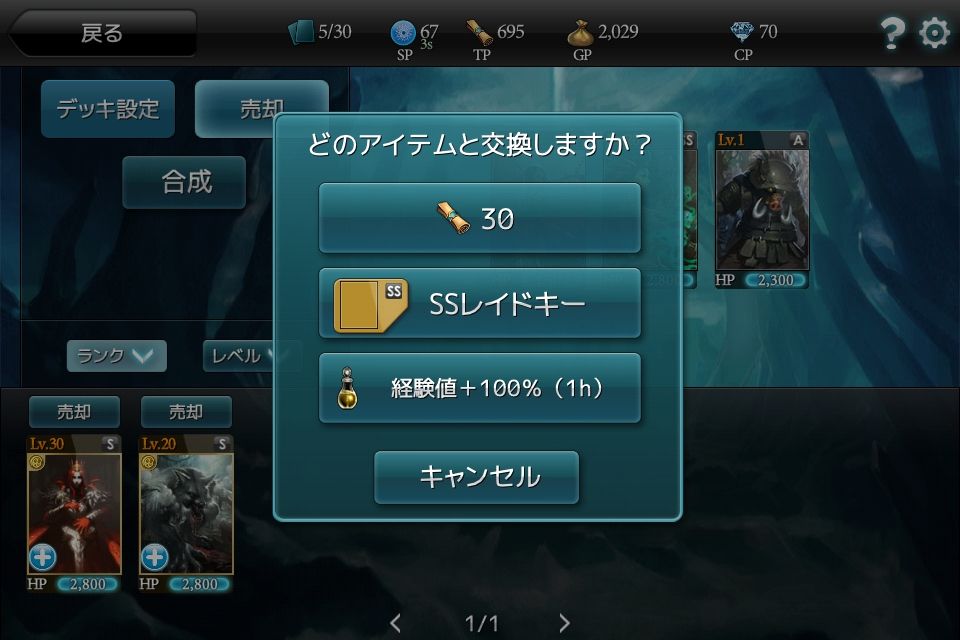This screenshot has width=960, height=640.
Task: Go to previous page arrow
Action: [396, 623]
